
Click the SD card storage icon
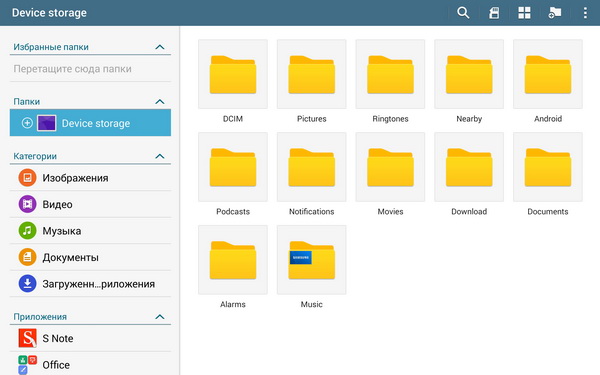pos(494,13)
